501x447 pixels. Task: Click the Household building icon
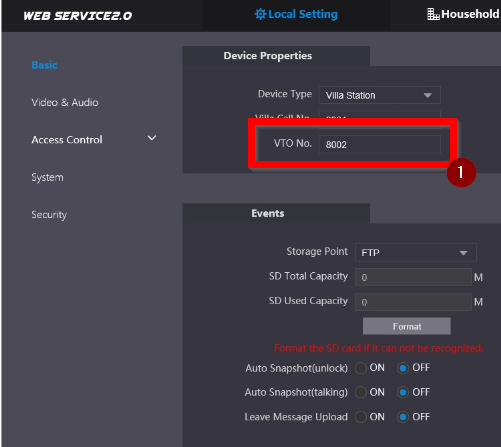(x=433, y=14)
